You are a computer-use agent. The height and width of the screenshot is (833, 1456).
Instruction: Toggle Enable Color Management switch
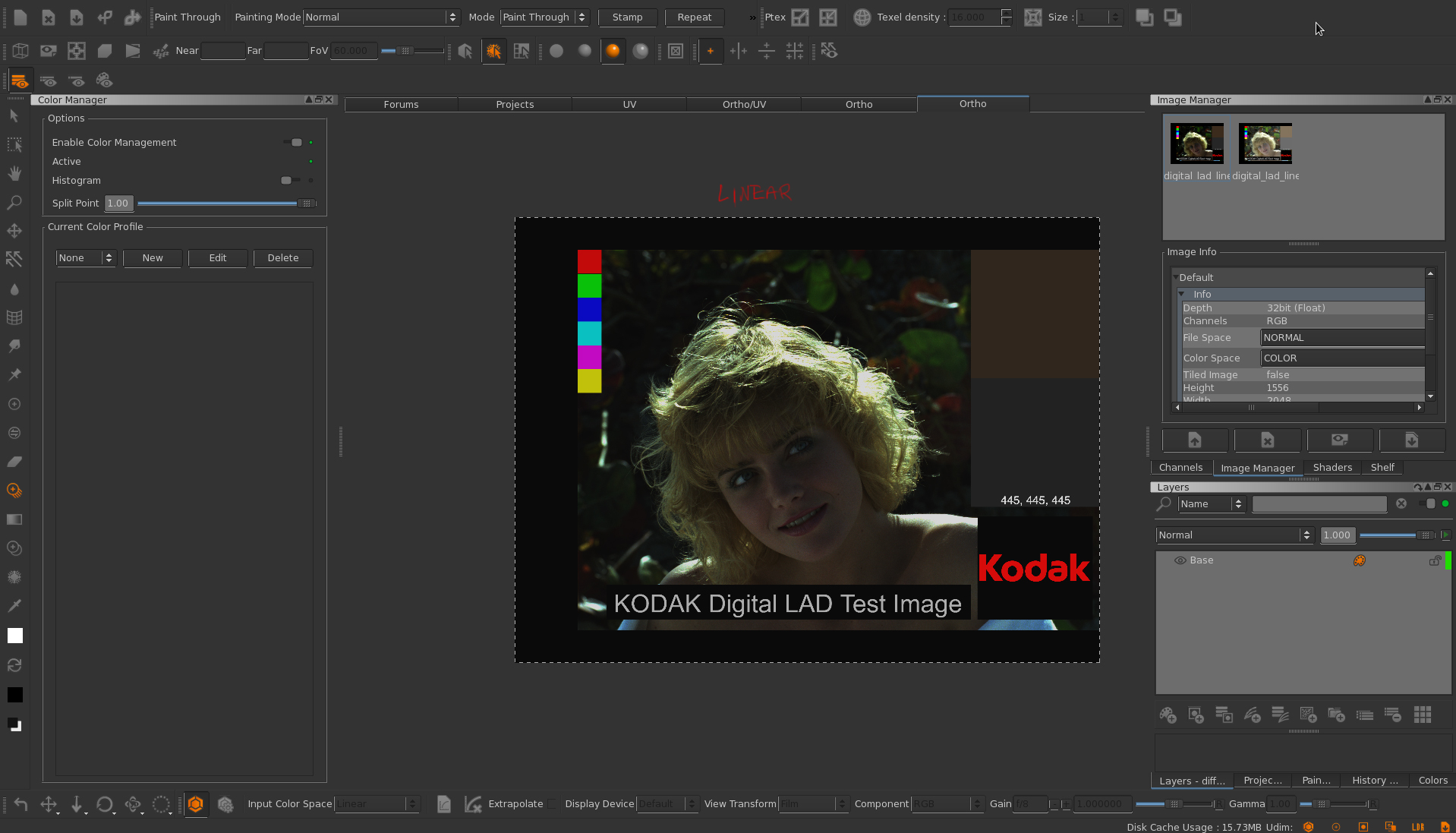coord(292,142)
